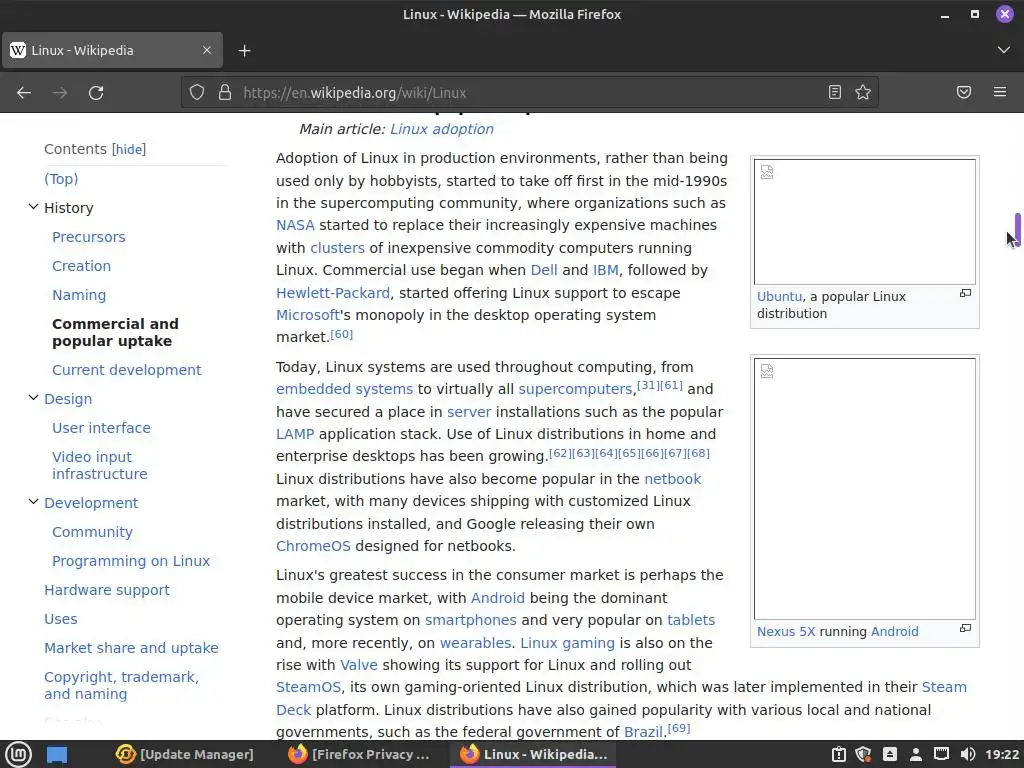Image resolution: width=1024 pixels, height=768 pixels.
Task: Go to Uses section
Action: click(61, 619)
